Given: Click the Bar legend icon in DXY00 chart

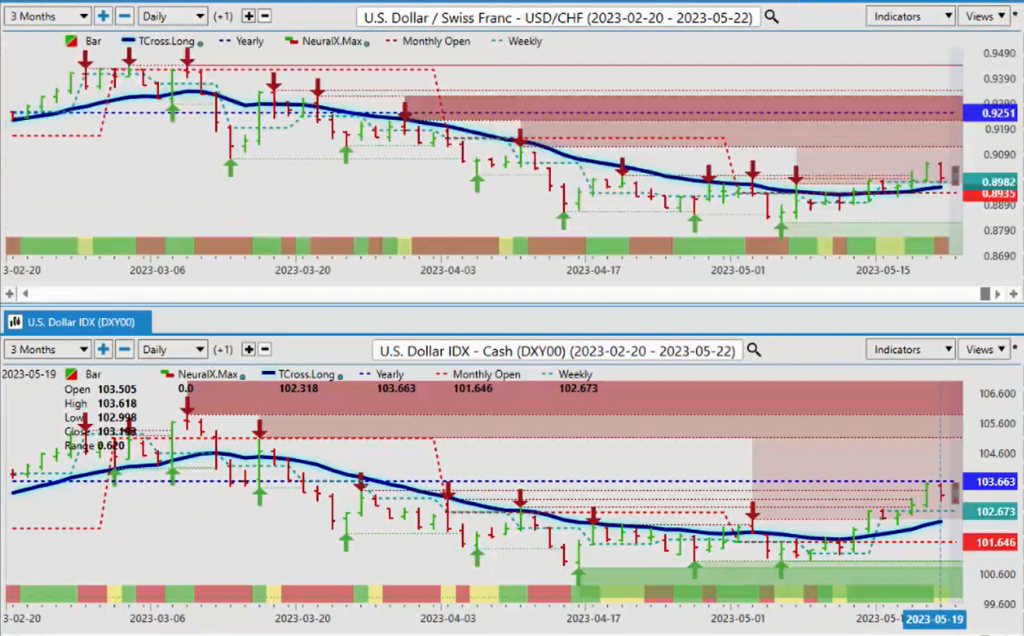Looking at the screenshot, I should coord(71,375).
